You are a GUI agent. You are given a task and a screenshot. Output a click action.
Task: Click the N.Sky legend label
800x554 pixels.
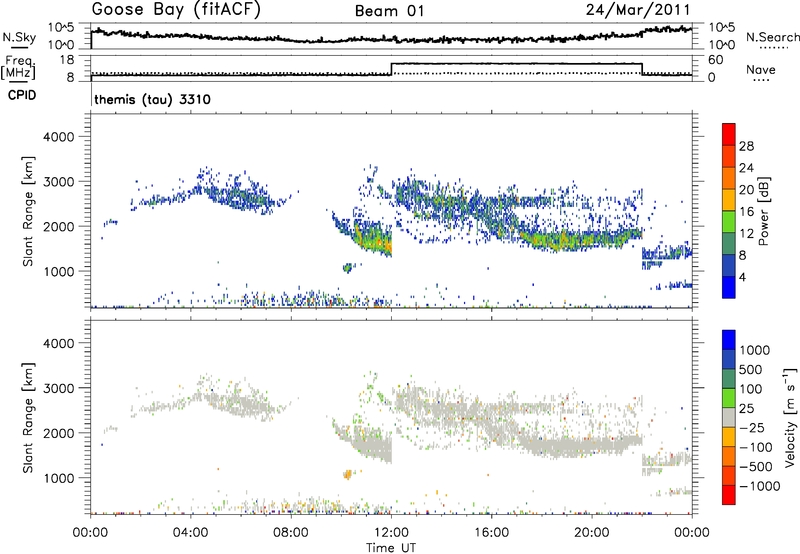[19, 37]
